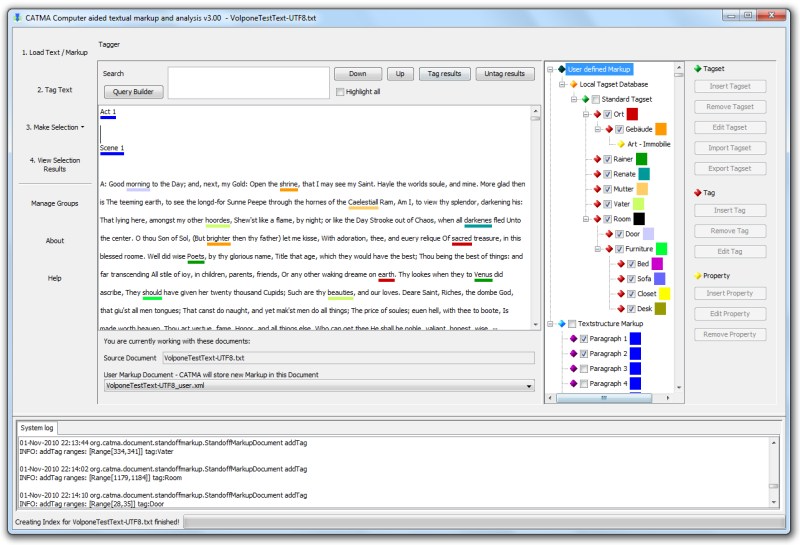This screenshot has height=545, width=800.
Task: Go to step 2 Tag Text
Action: pyautogui.click(x=55, y=90)
